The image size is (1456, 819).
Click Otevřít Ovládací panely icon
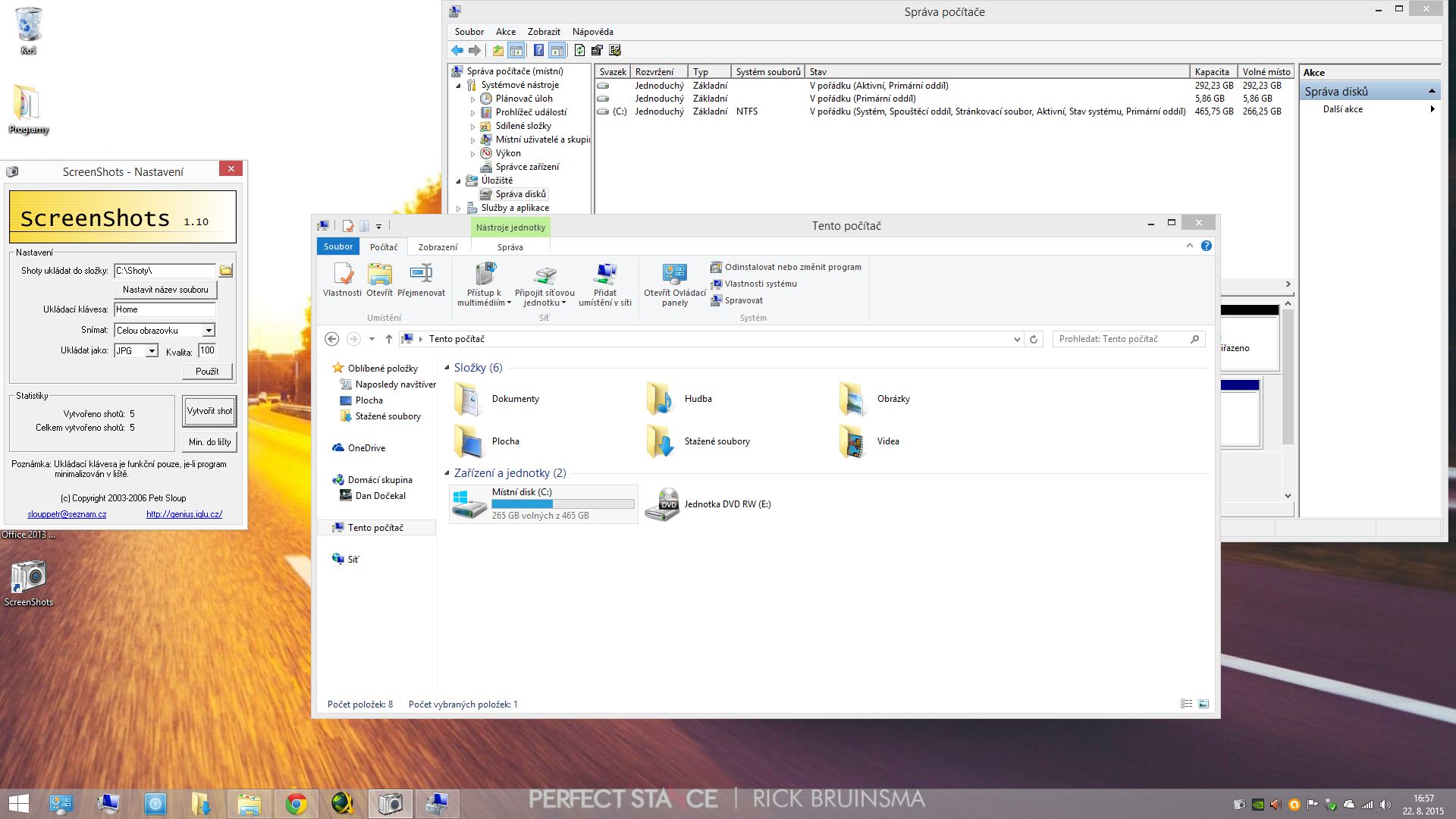[674, 275]
